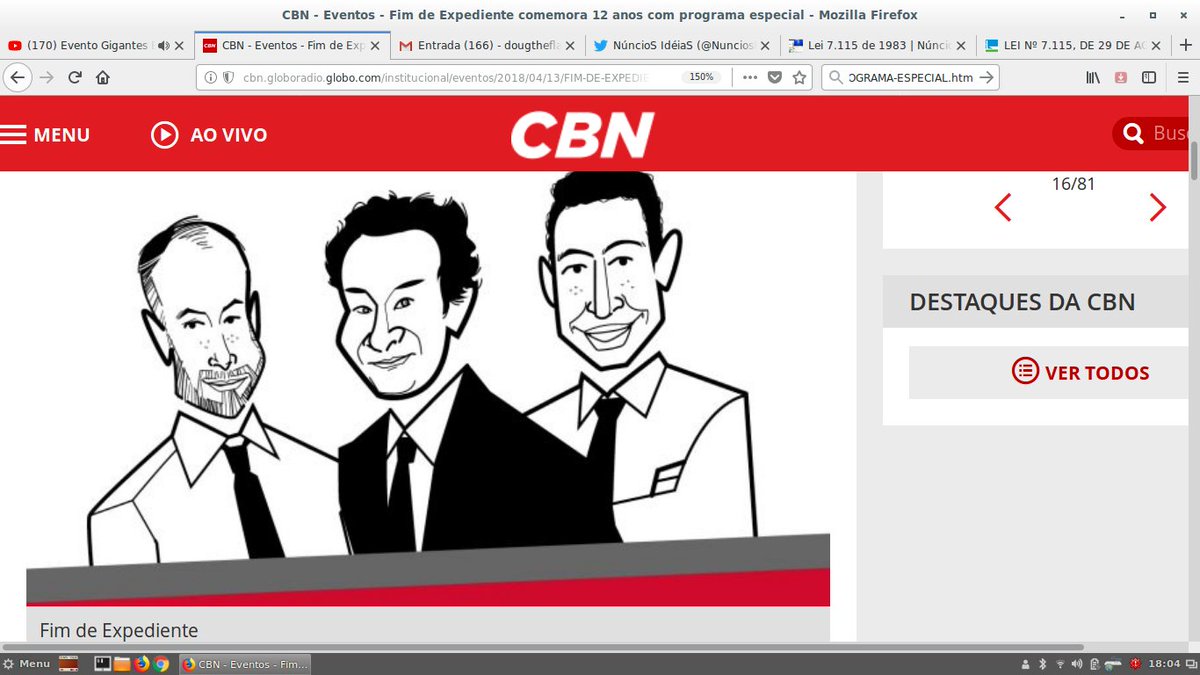Launch Chrome from the taskbar launcher

(161, 664)
